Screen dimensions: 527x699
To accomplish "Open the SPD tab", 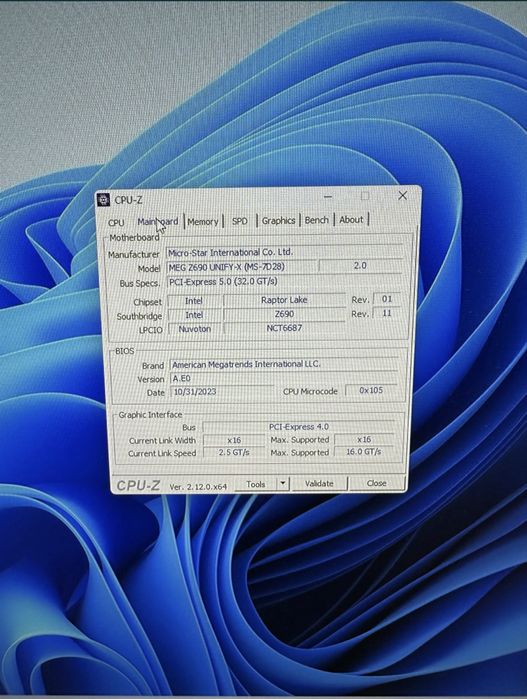I will coord(239,221).
